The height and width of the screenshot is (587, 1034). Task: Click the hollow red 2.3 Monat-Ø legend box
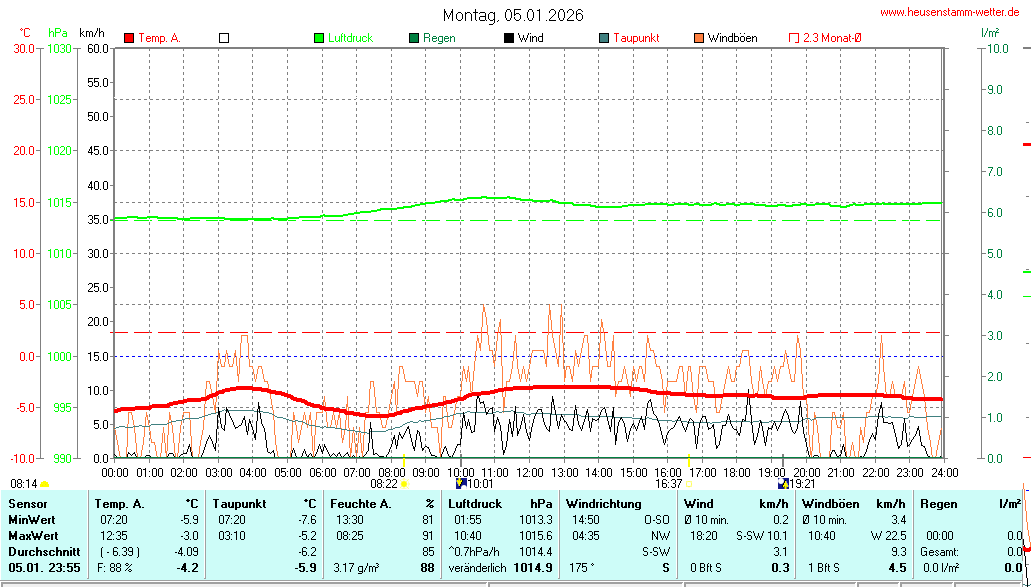(x=794, y=38)
